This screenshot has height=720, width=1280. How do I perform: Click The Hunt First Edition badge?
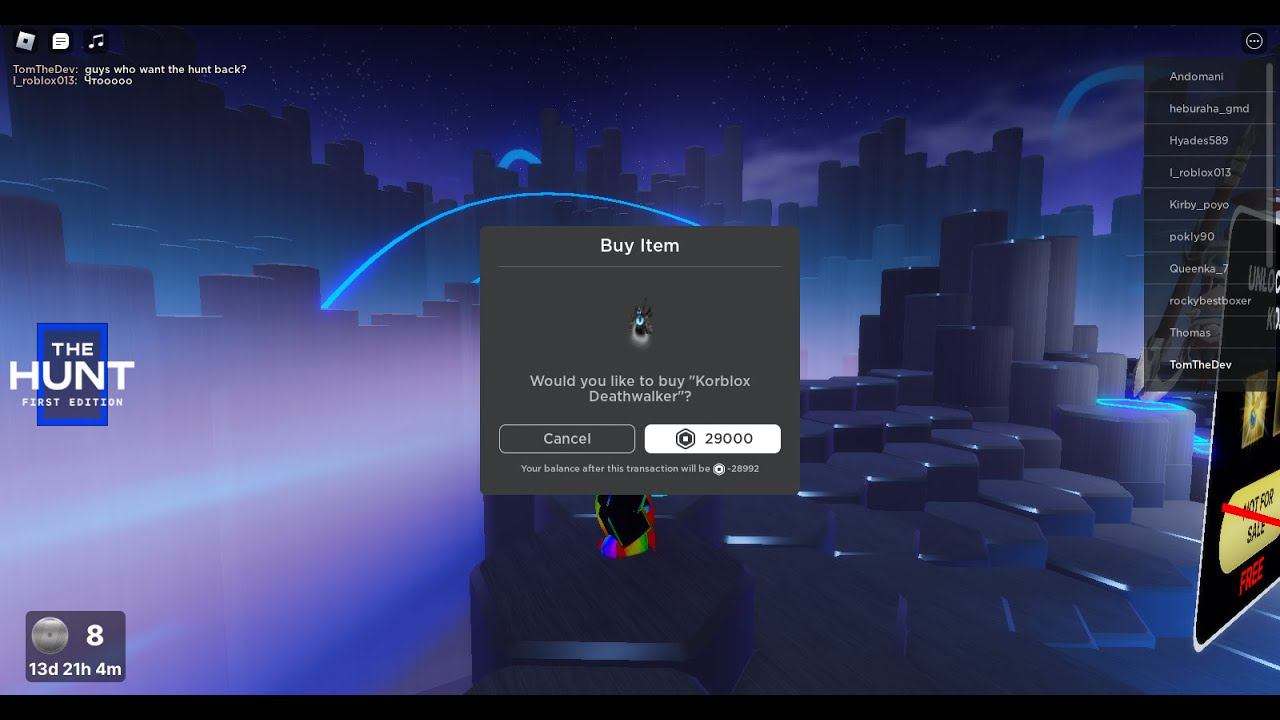tap(72, 374)
